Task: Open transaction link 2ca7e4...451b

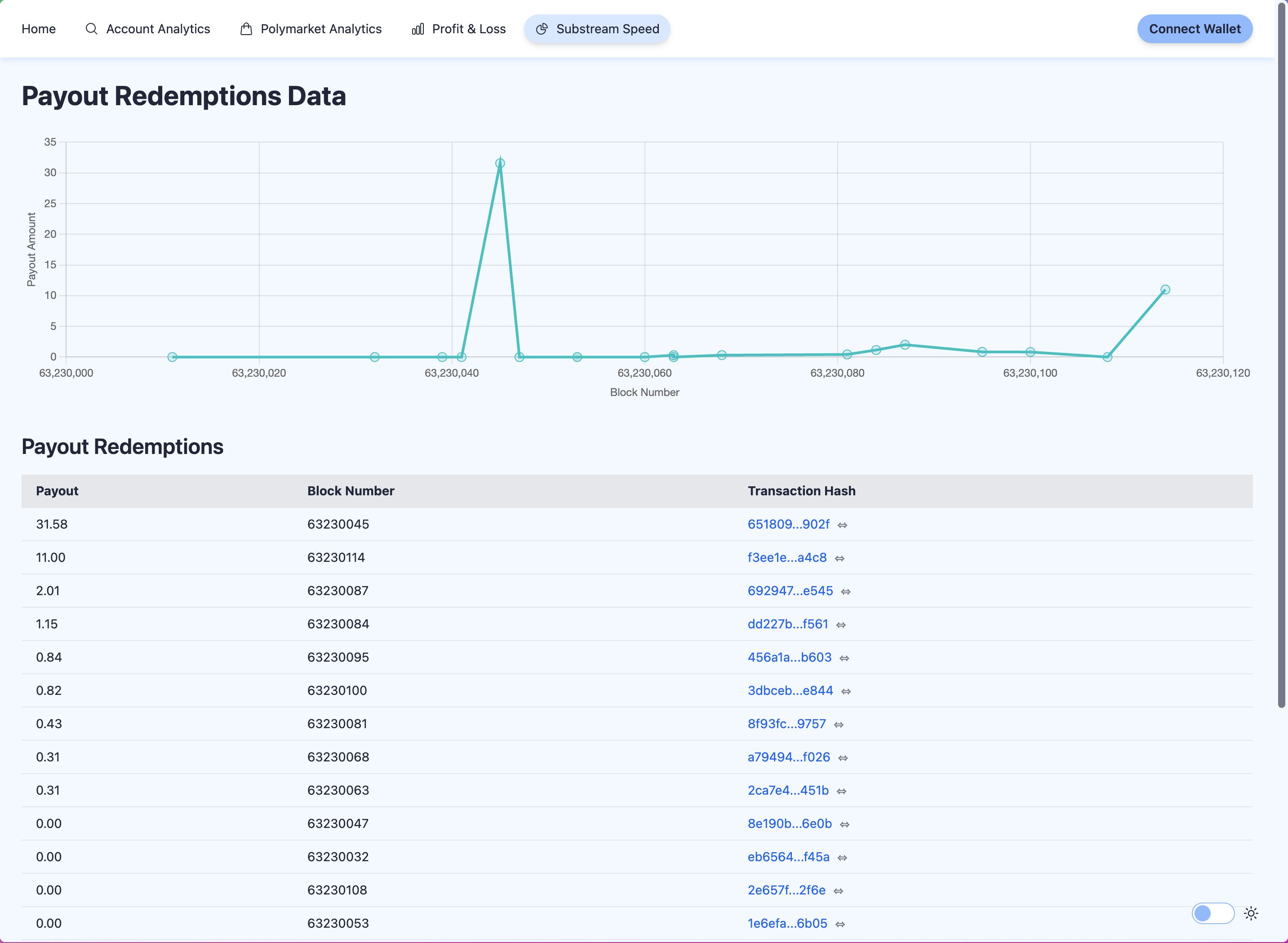Action: coord(788,790)
